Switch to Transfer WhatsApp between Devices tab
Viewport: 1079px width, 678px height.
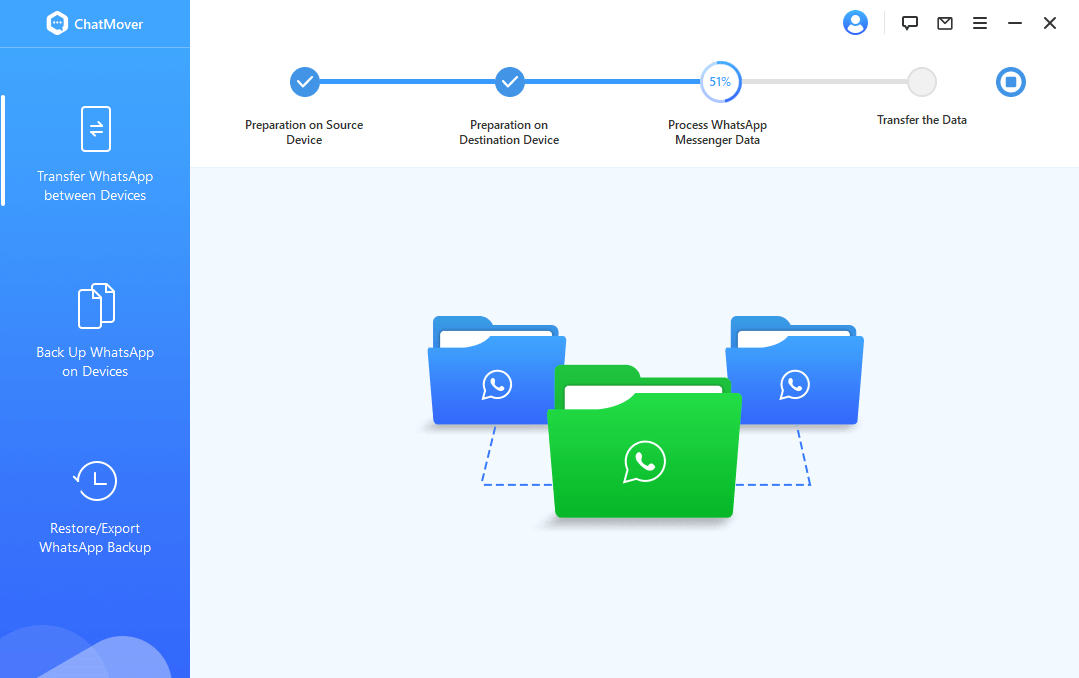click(x=95, y=186)
